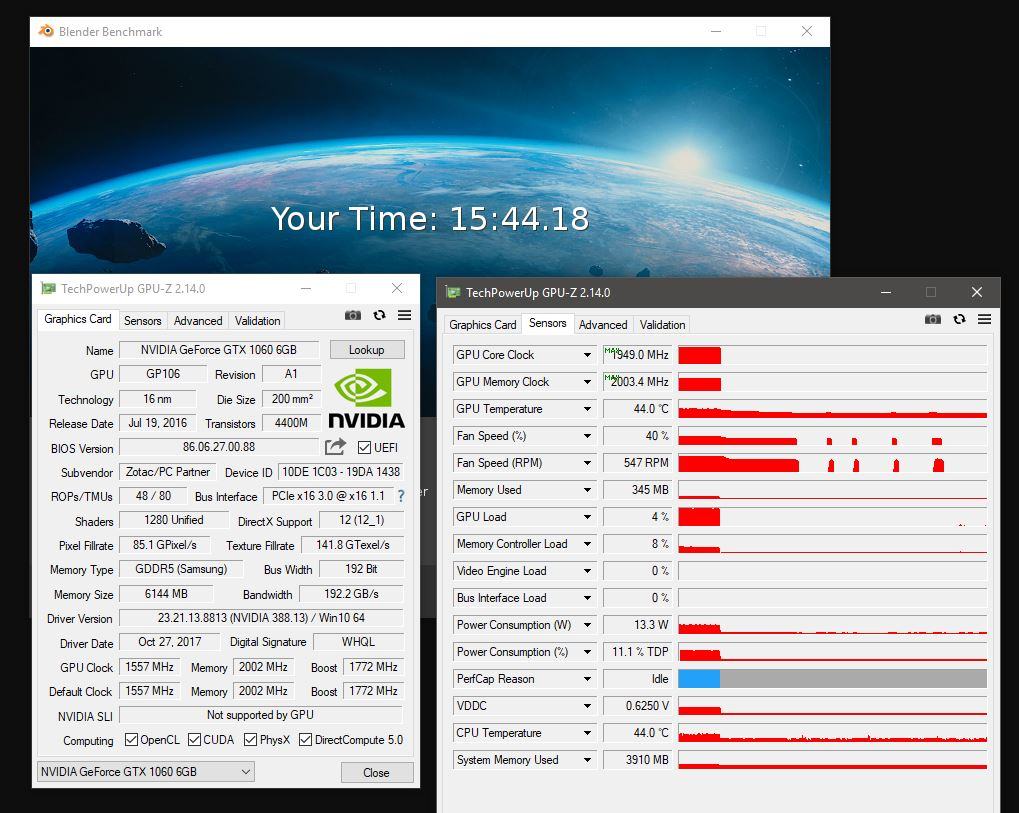Click the Lookup button
Image resolution: width=1019 pixels, height=813 pixels.
(x=367, y=350)
